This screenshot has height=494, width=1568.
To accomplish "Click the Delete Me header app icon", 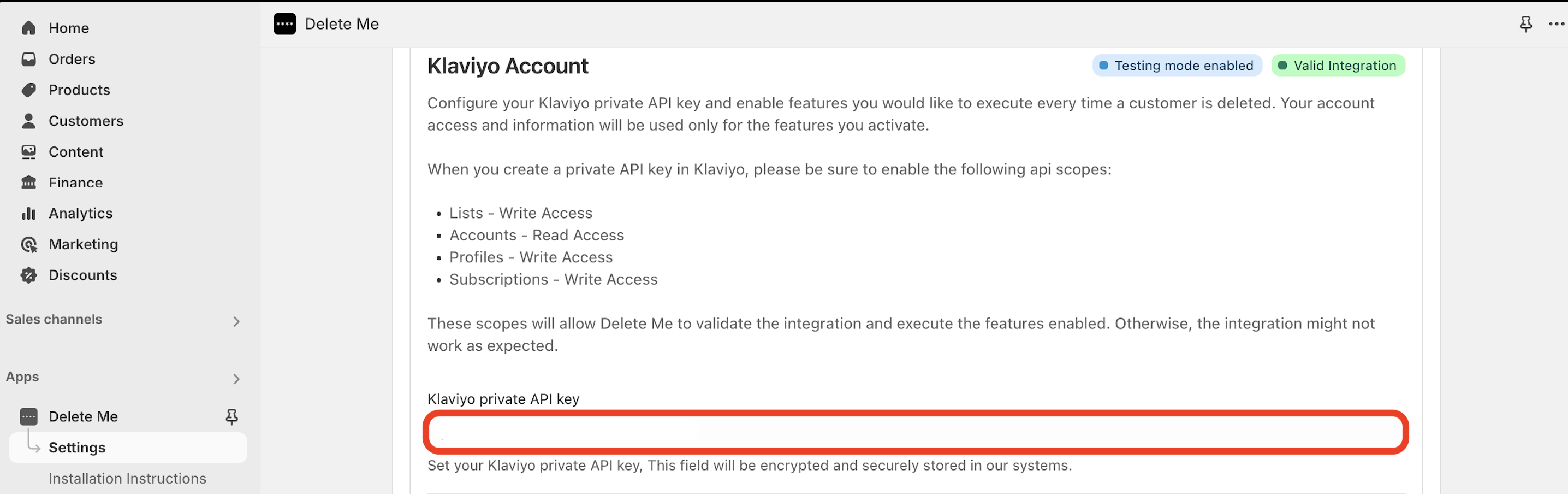I will 285,23.
